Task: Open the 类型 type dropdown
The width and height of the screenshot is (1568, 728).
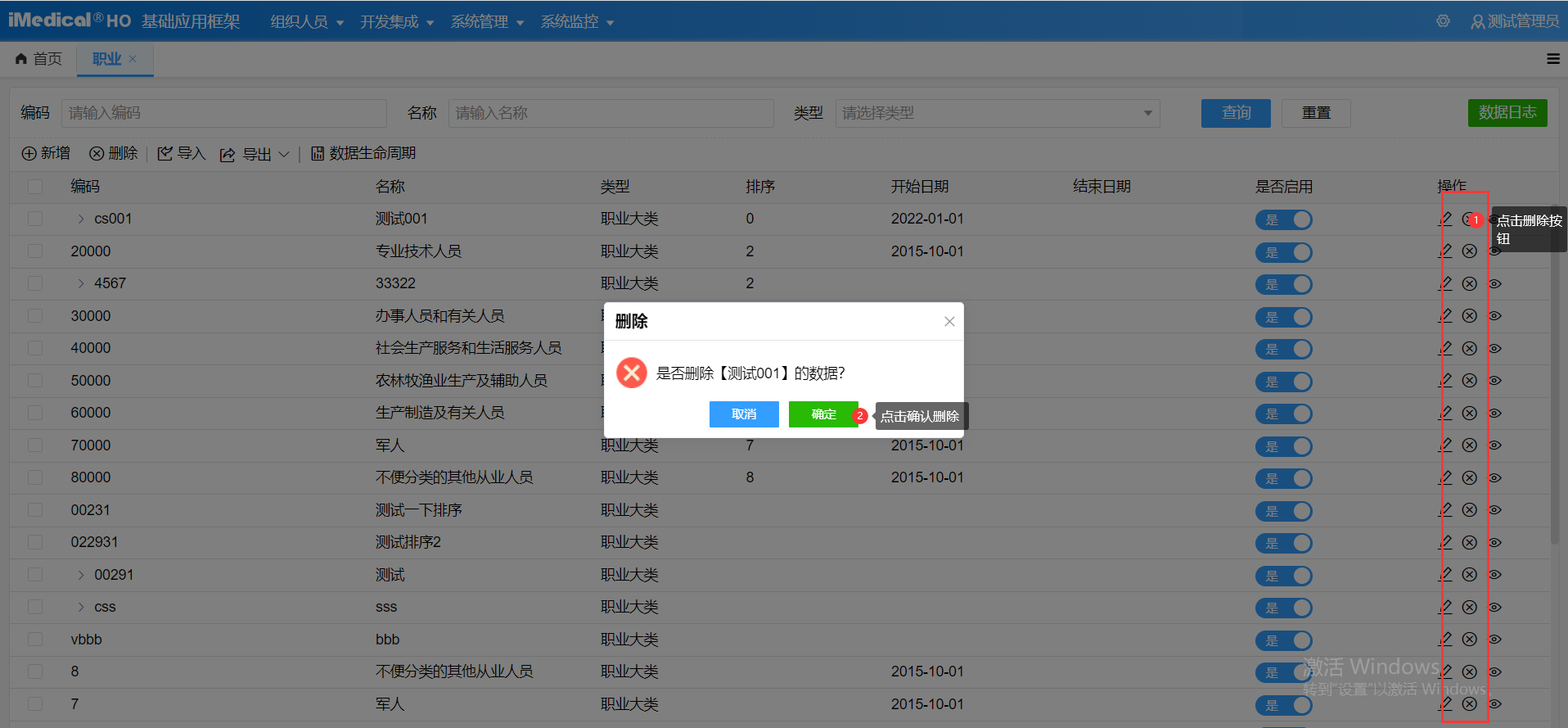Action: [997, 113]
